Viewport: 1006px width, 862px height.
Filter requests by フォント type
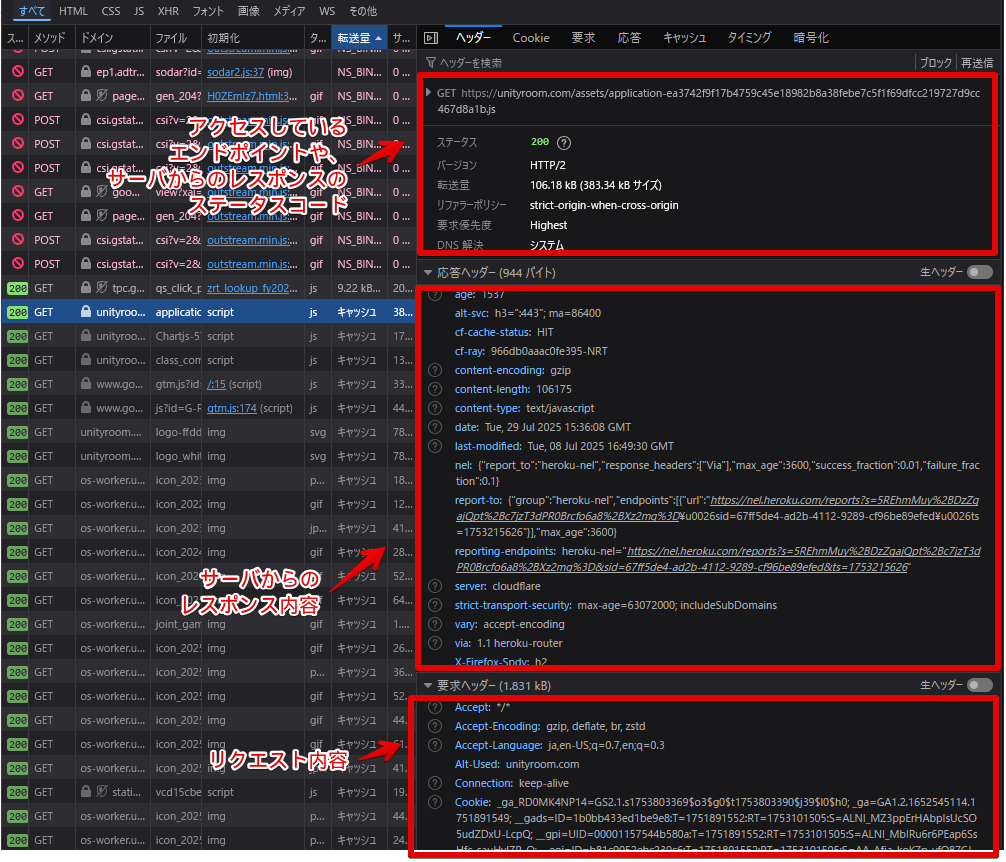(x=208, y=11)
